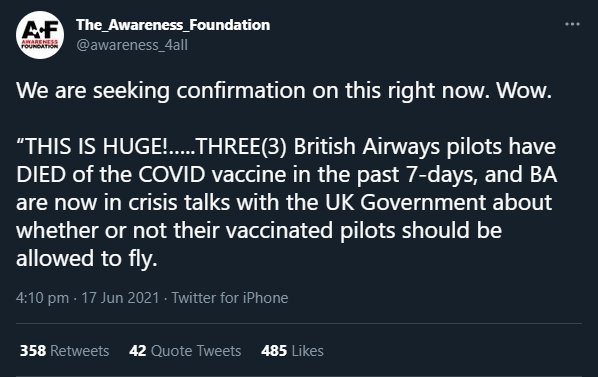Click the @awareness_4all handle
Image resolution: width=598 pixels, height=377 pixels.
(132, 45)
